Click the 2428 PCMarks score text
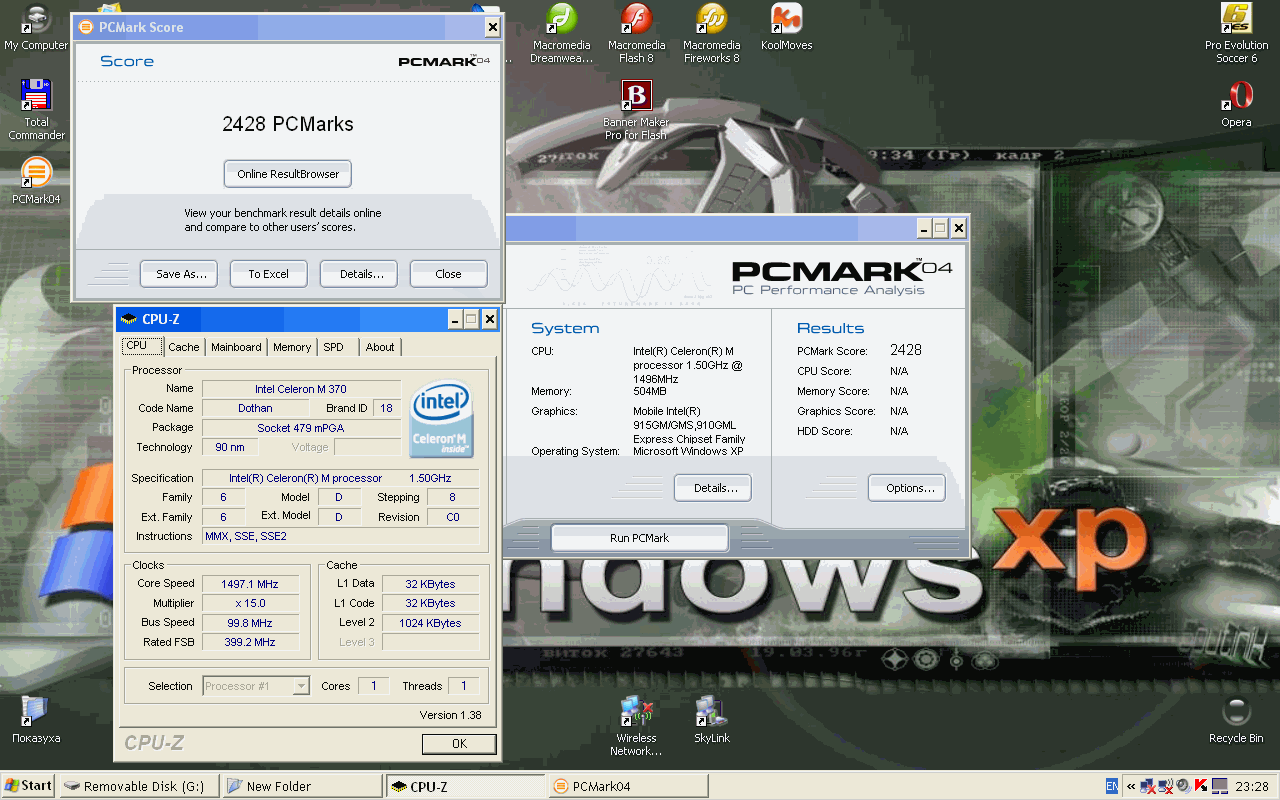The image size is (1280, 800). [x=288, y=124]
